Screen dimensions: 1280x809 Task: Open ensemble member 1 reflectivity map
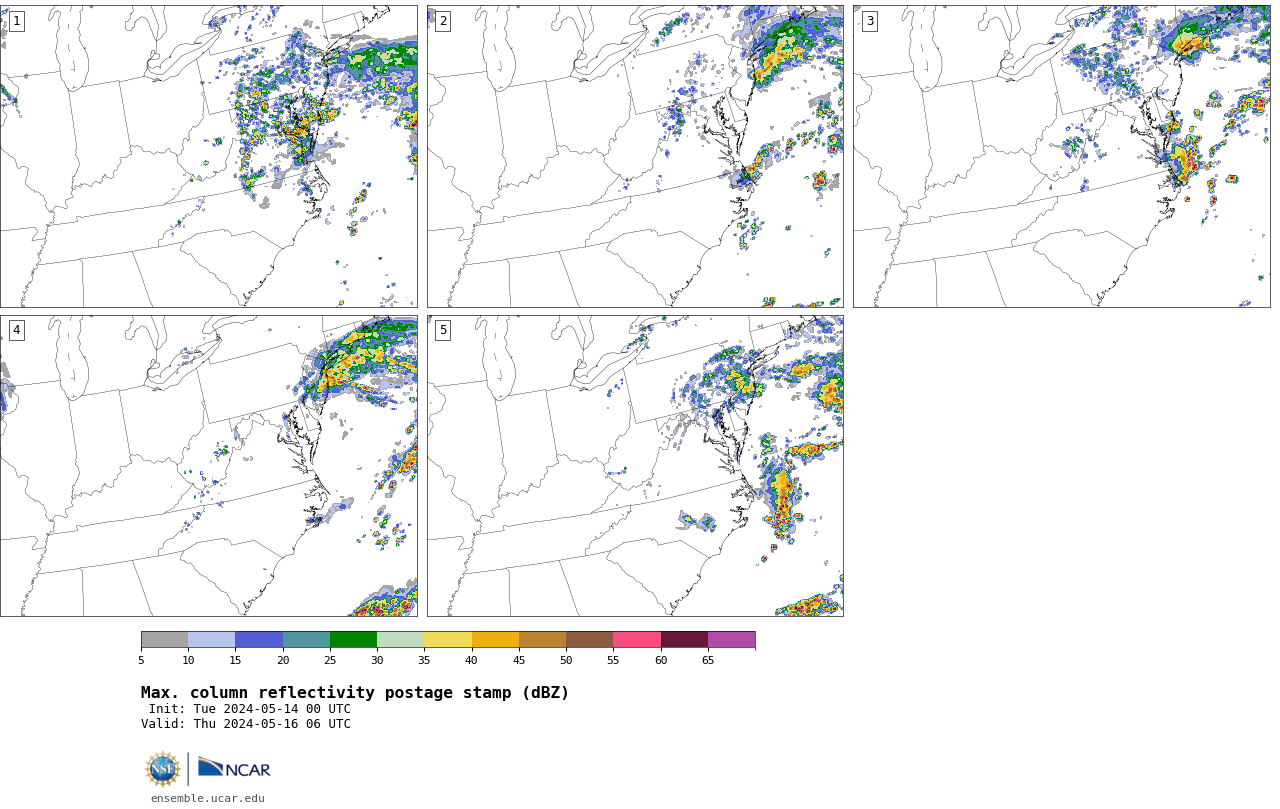coord(208,156)
